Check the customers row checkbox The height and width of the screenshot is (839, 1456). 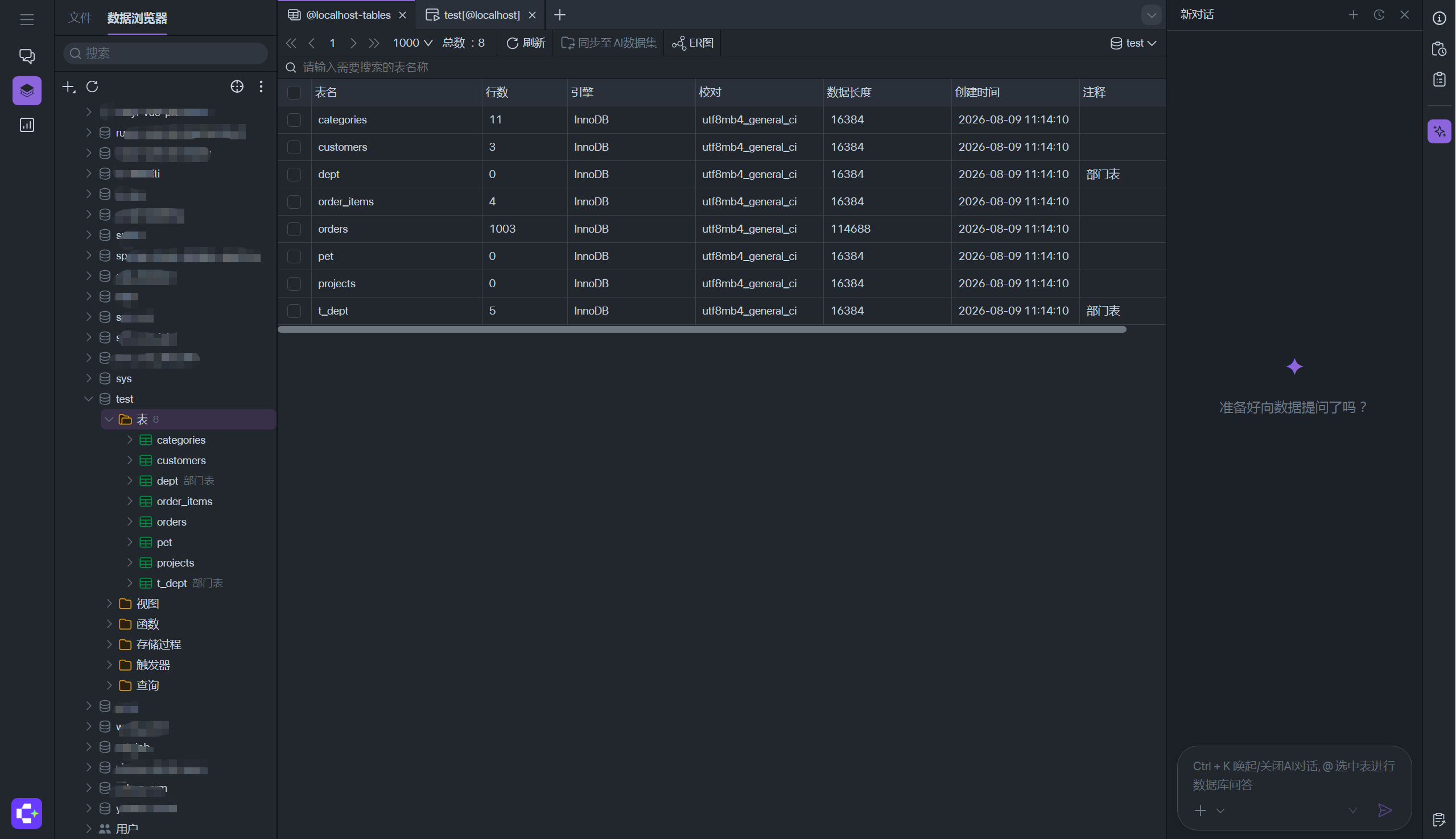294,147
